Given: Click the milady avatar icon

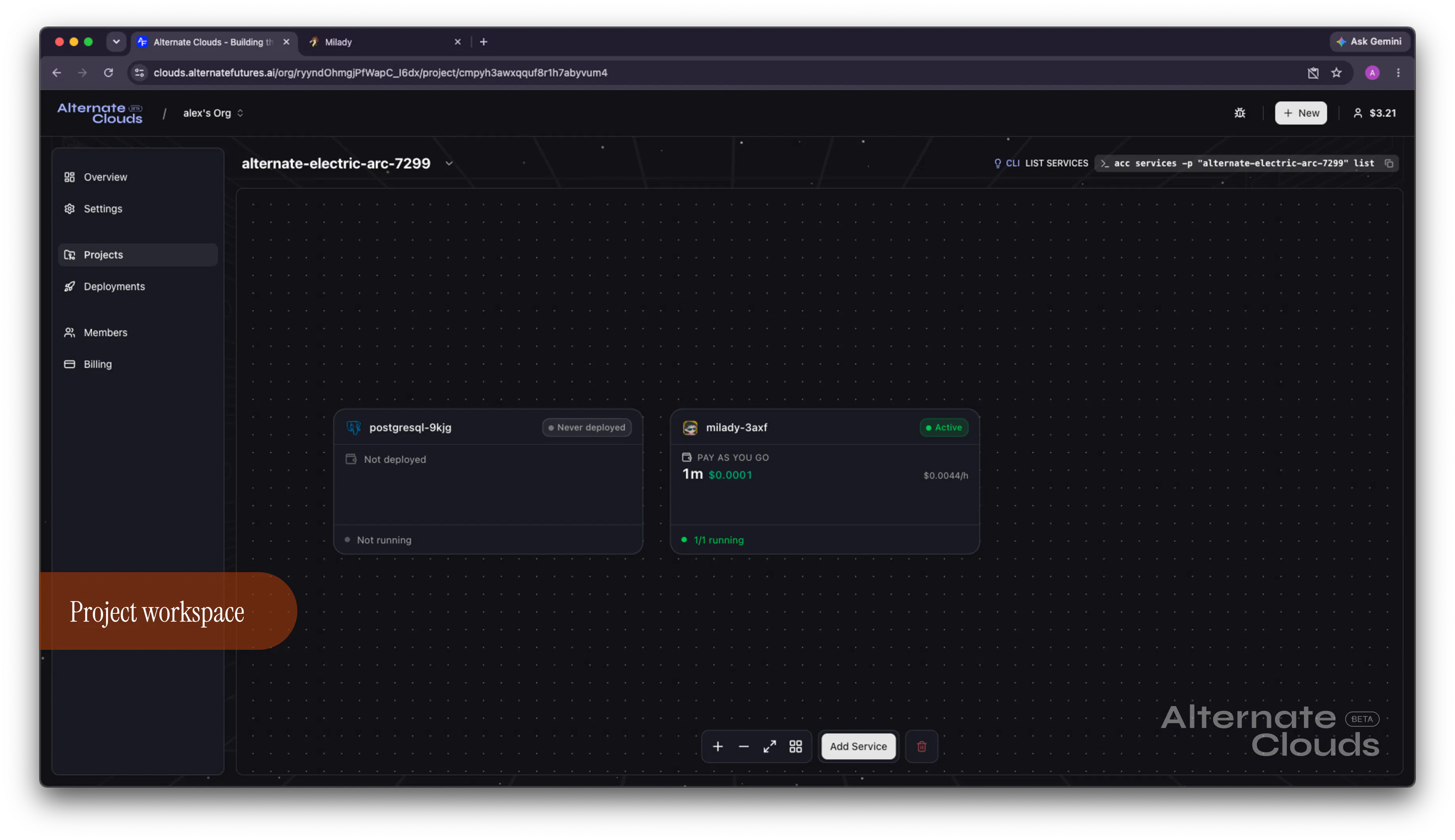Looking at the screenshot, I should 690,428.
